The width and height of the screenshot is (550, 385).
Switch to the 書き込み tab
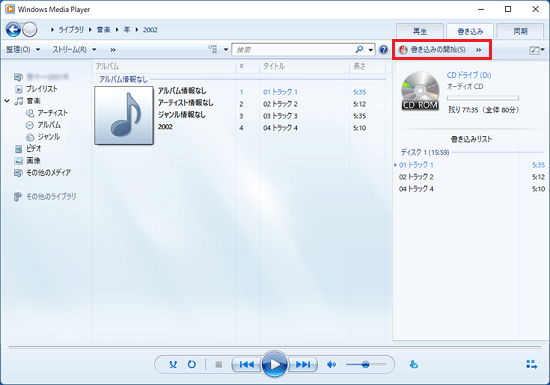point(470,31)
